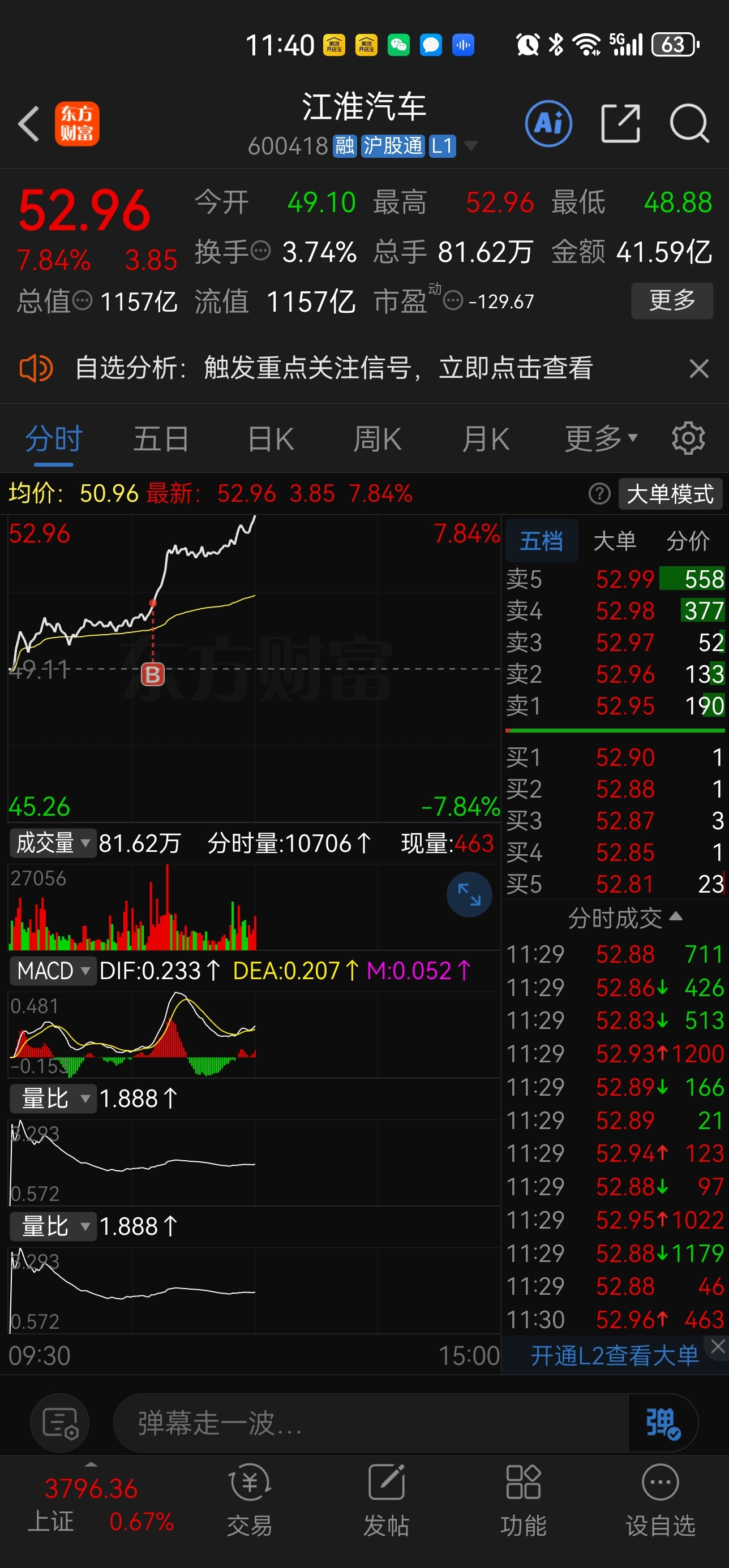Switch to 周K chart tab
729x1568 pixels.
click(x=378, y=440)
